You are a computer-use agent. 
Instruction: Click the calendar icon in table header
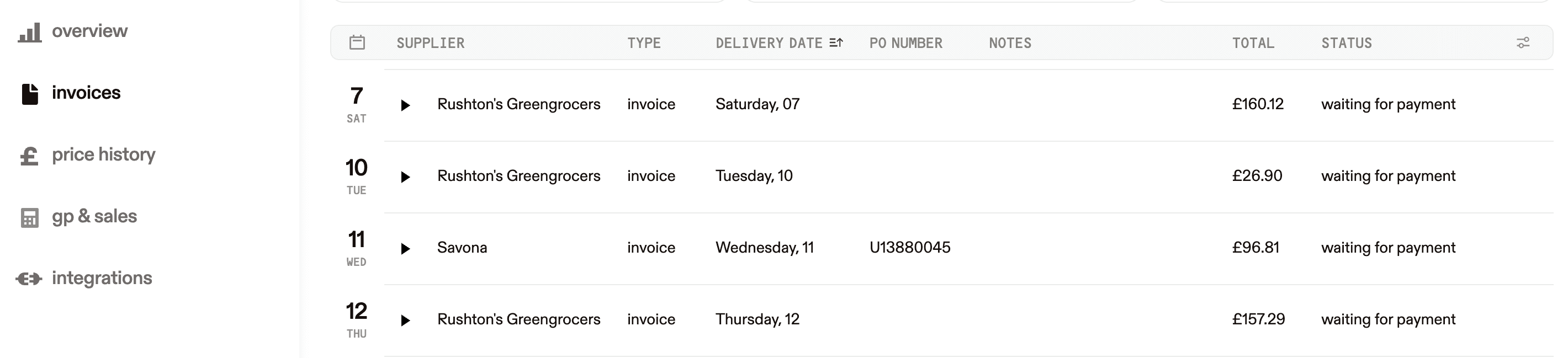357,42
